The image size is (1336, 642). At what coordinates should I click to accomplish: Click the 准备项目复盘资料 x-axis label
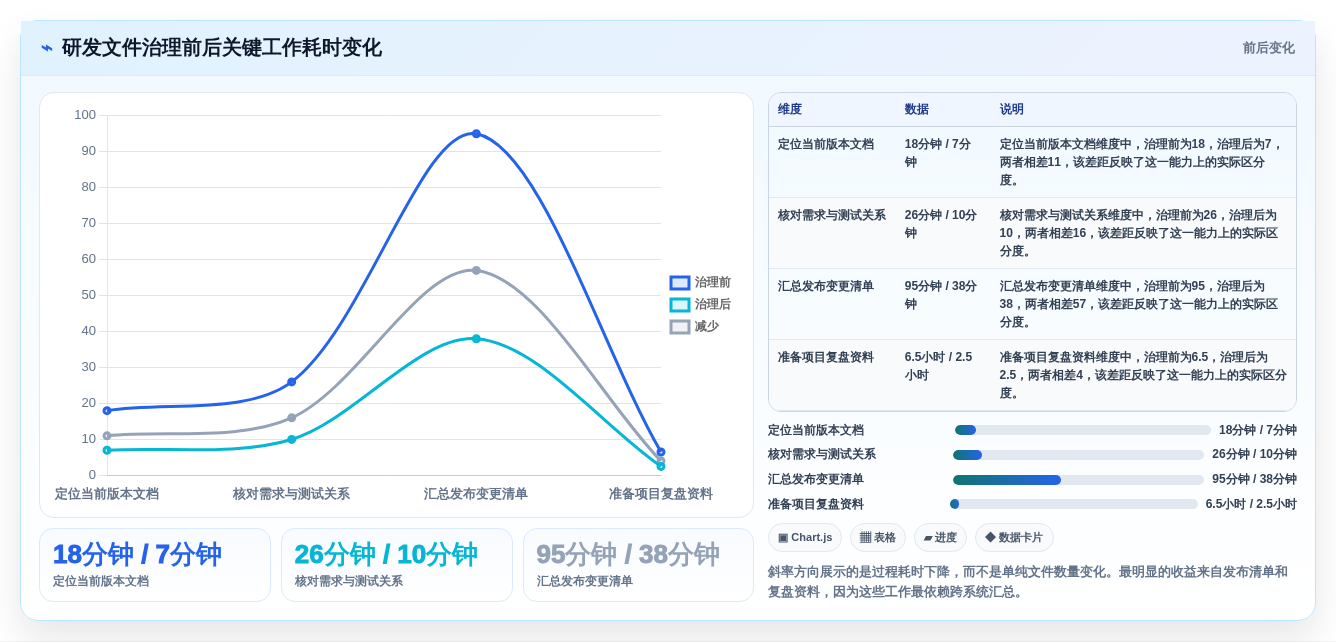661,494
